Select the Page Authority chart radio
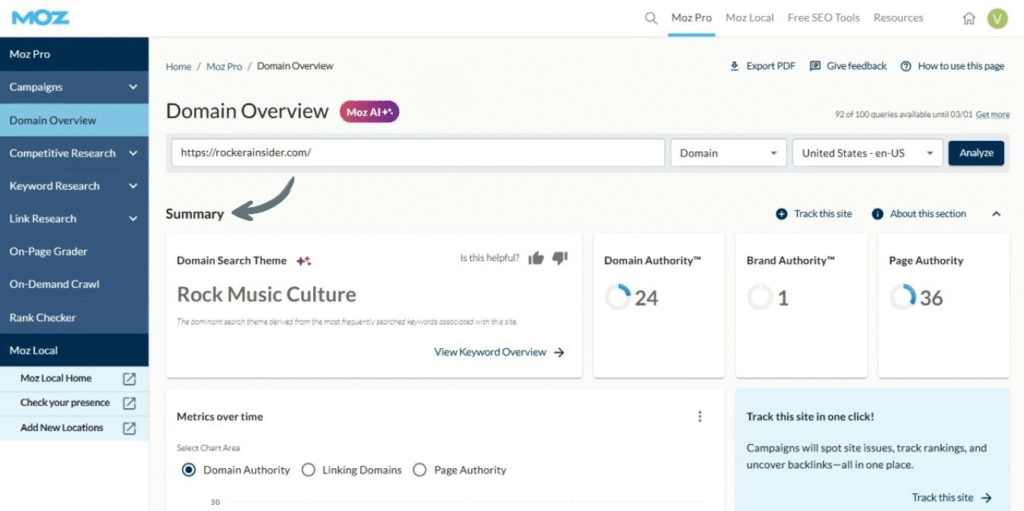This screenshot has width=1024, height=511. point(420,470)
